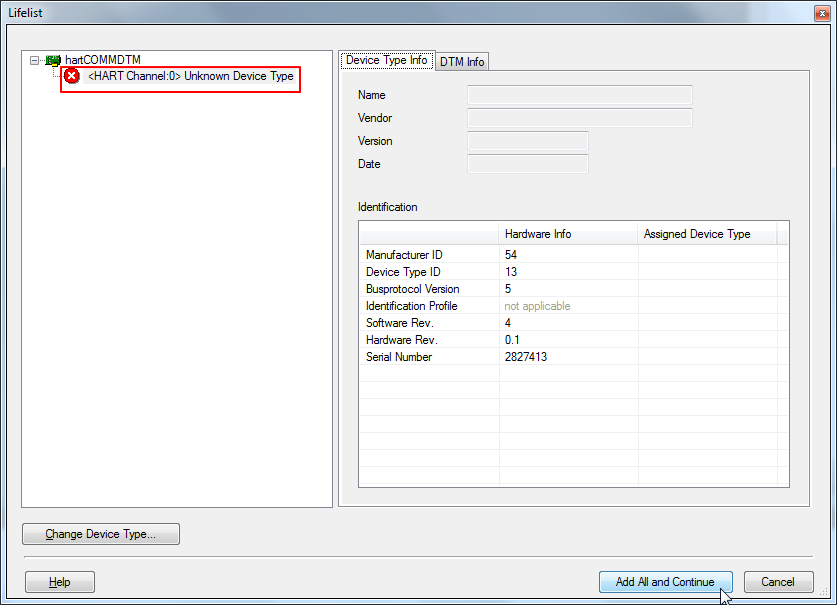Cancel the Lifelist dialog
Viewport: 837px width, 605px height.
click(778, 582)
